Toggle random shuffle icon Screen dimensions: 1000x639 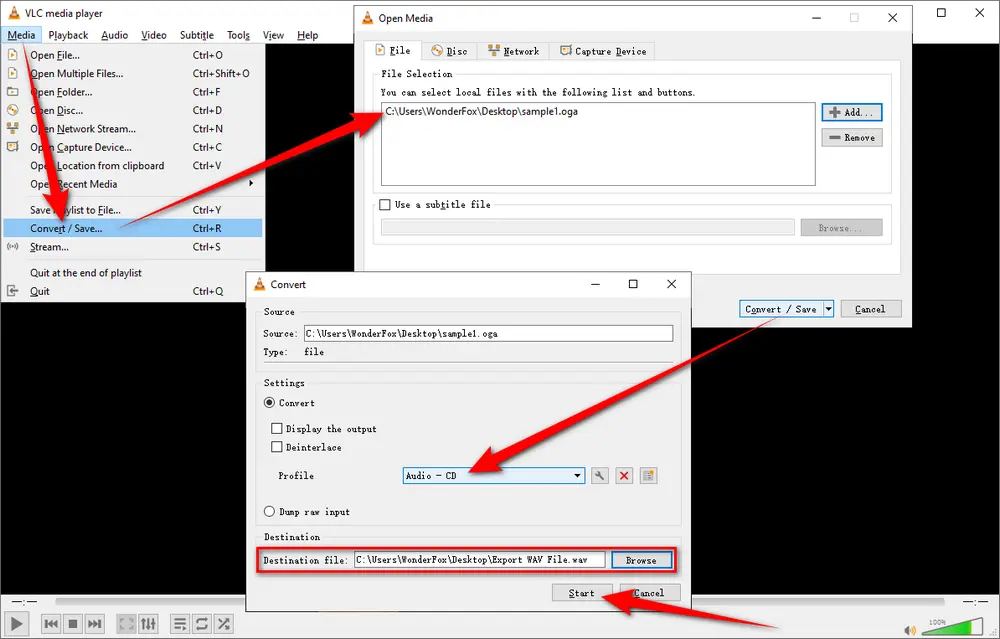pos(224,624)
